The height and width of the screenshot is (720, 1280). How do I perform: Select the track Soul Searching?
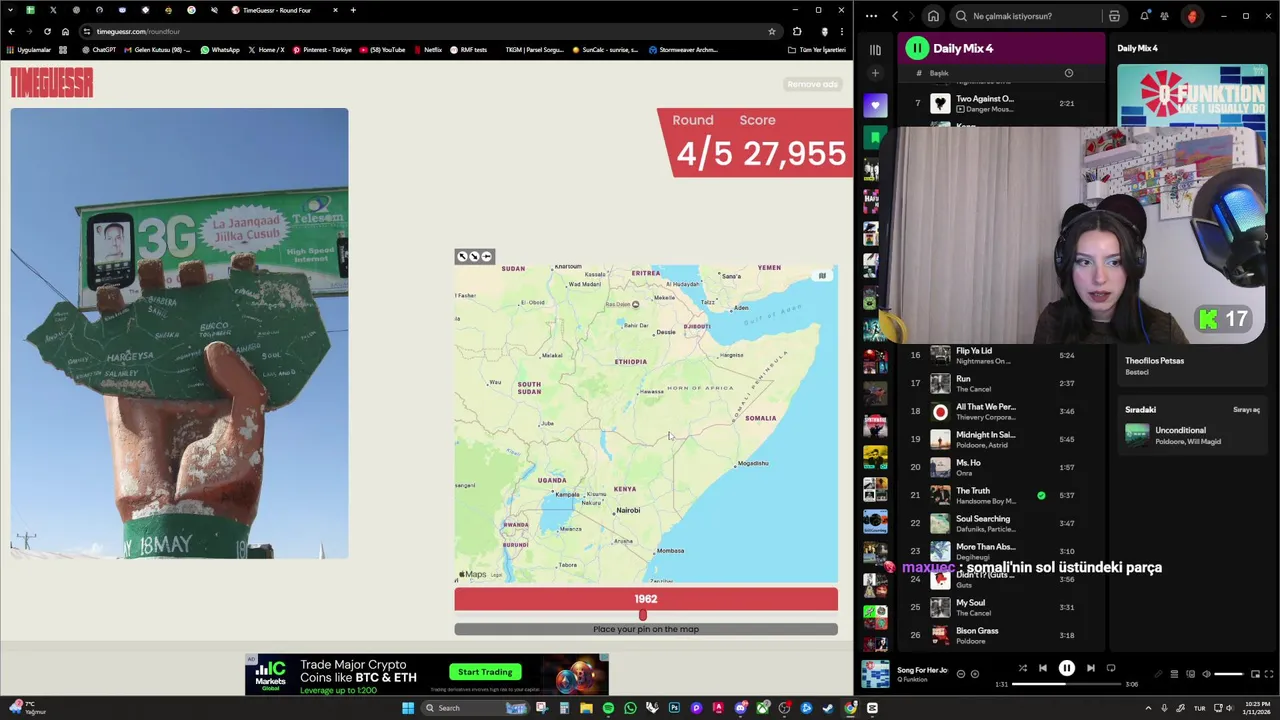point(1000,523)
